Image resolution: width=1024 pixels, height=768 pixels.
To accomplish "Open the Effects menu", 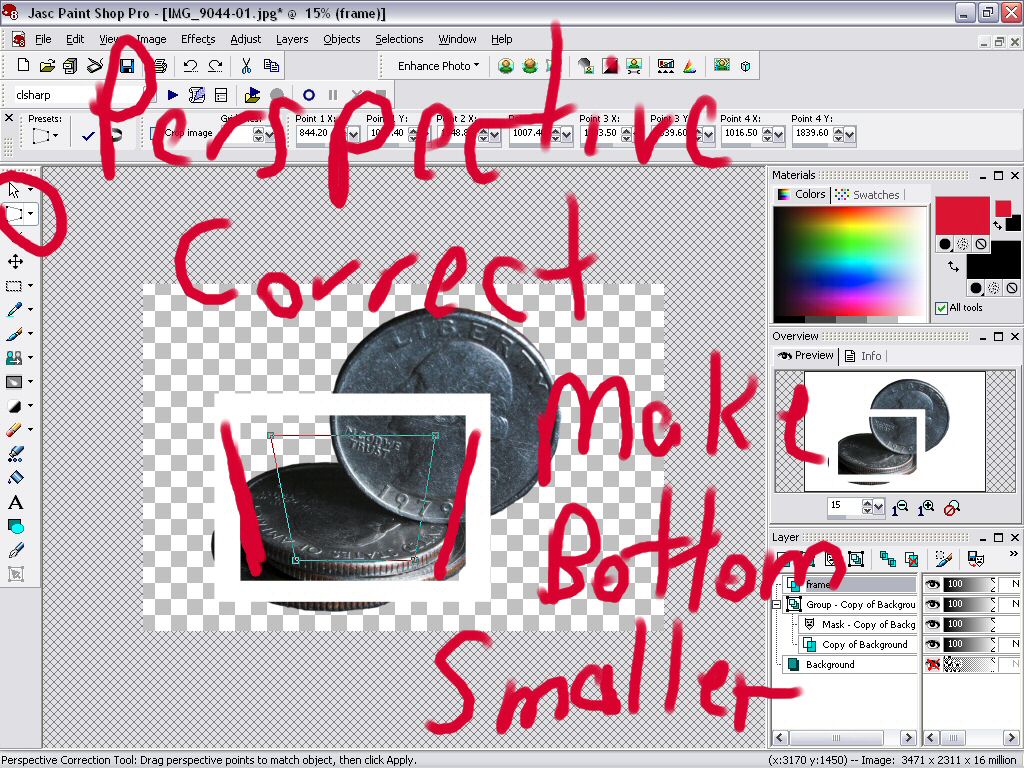I will [x=198, y=39].
